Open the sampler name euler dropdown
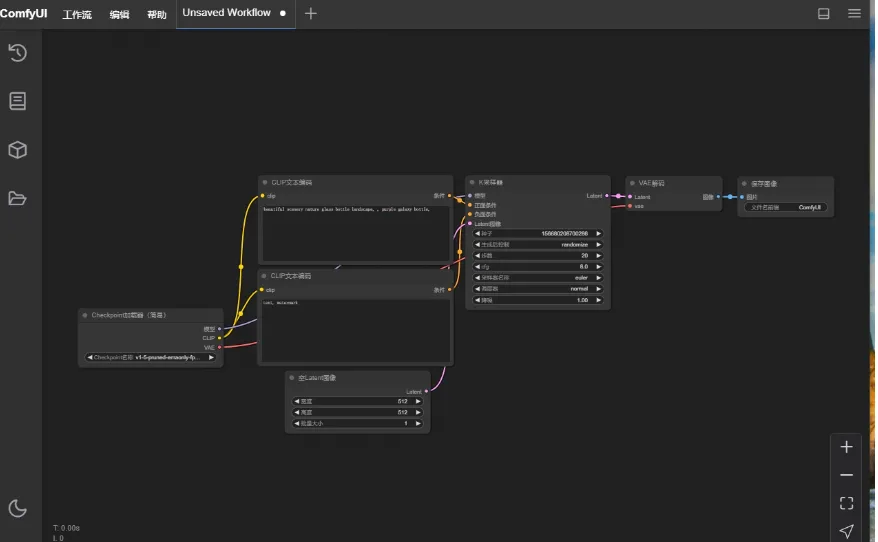Screen dimensions: 878x542 point(538,278)
